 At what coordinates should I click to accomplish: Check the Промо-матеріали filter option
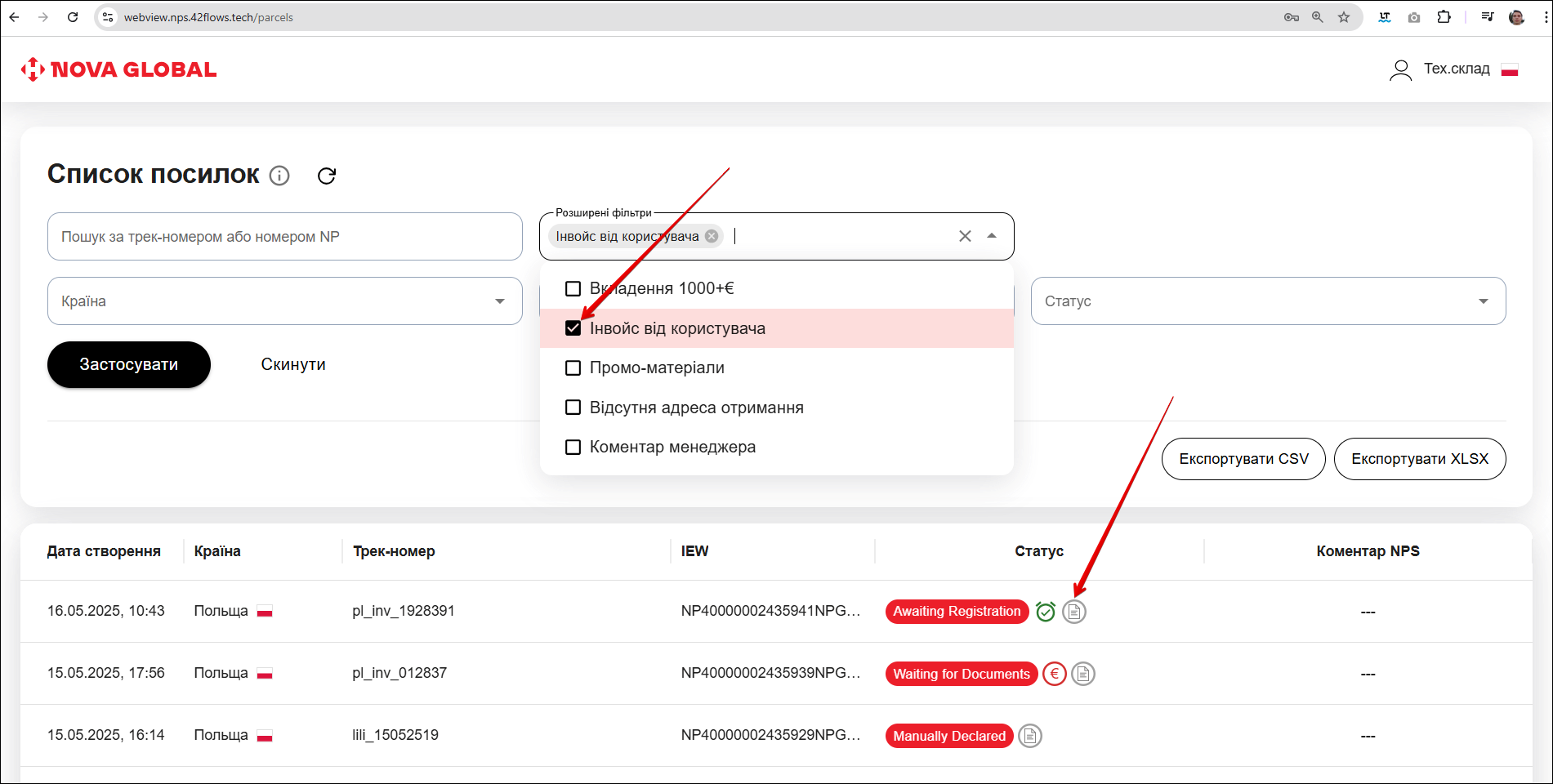click(573, 368)
